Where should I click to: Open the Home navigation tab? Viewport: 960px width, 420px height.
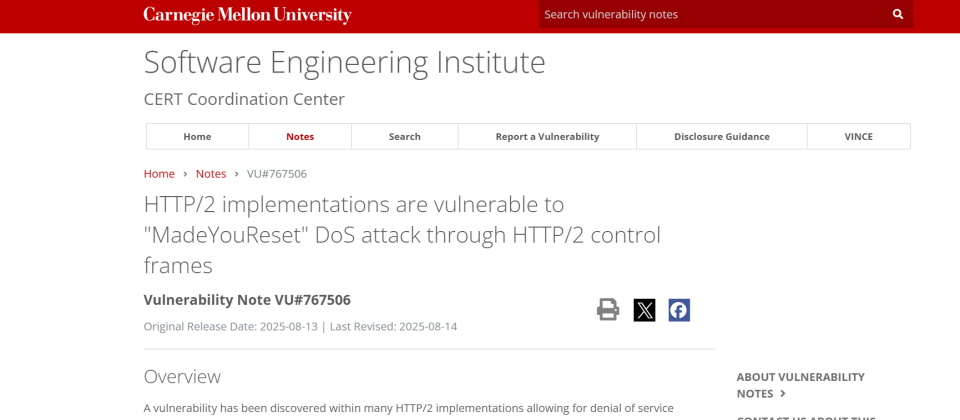[197, 137]
